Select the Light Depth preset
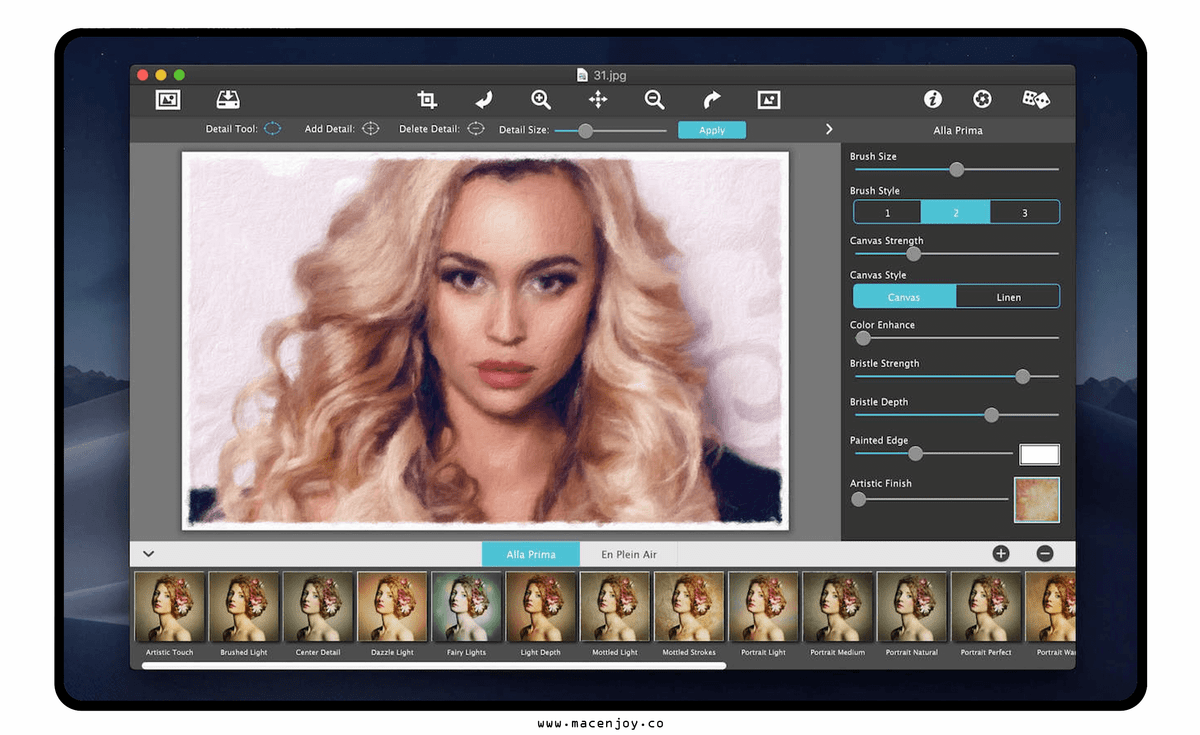This screenshot has height=735, width=1200. [541, 606]
